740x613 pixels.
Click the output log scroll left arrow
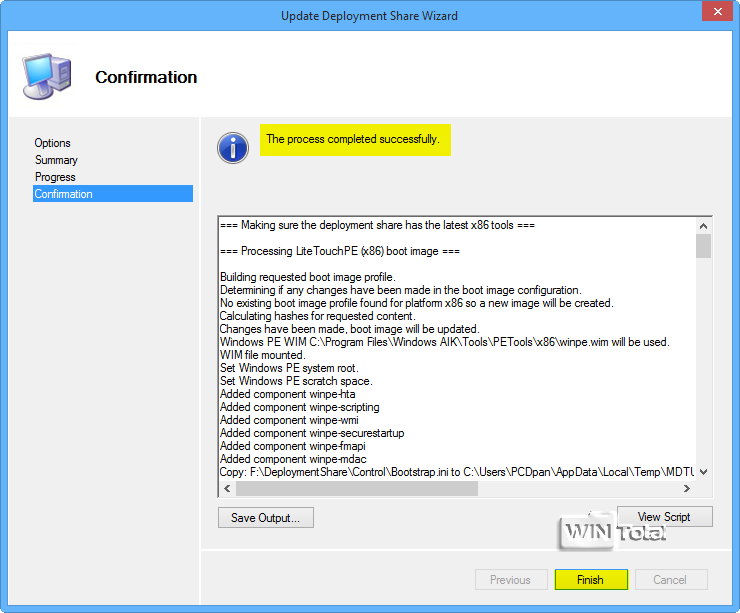(227, 488)
